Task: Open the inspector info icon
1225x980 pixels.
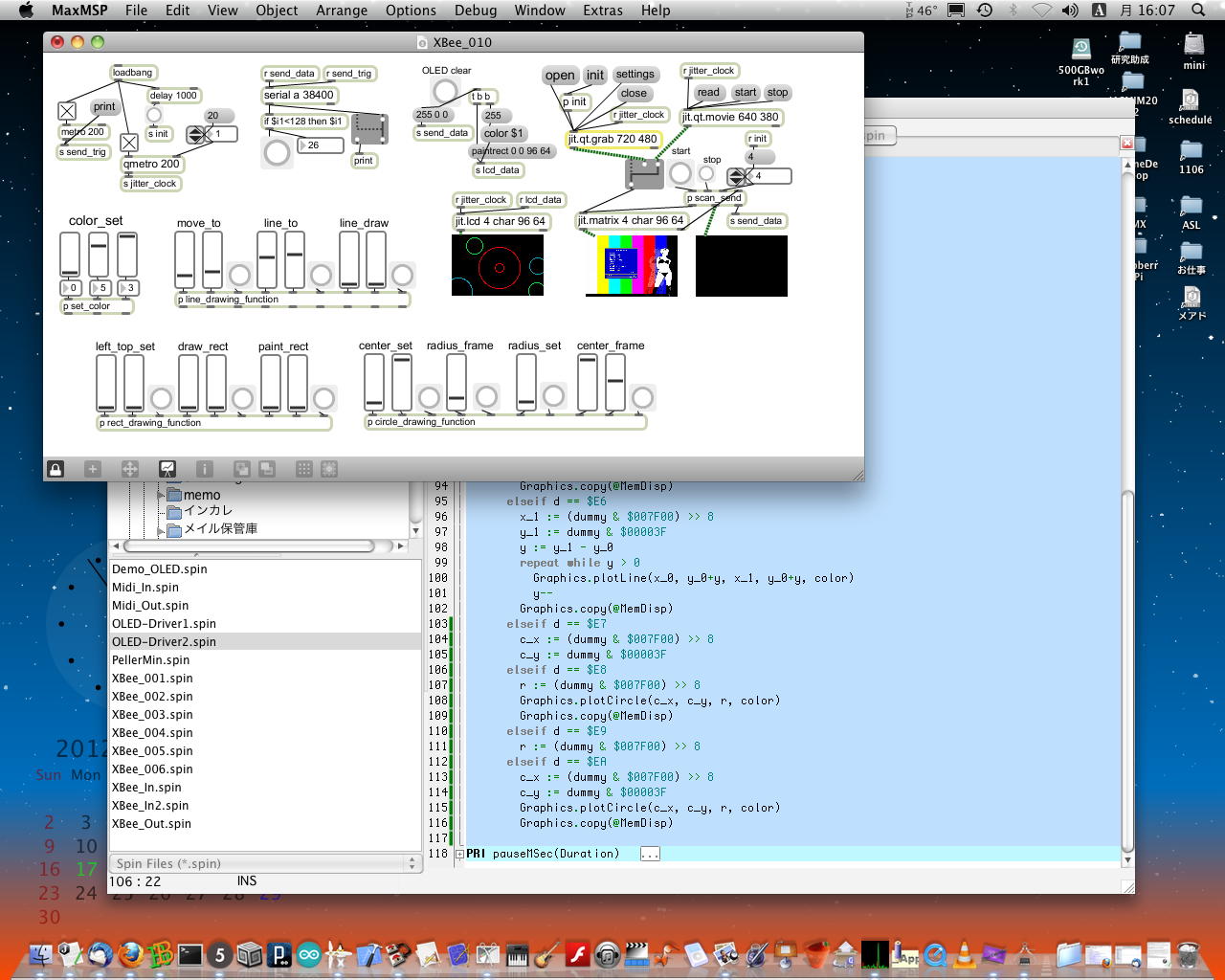Action: [x=204, y=469]
